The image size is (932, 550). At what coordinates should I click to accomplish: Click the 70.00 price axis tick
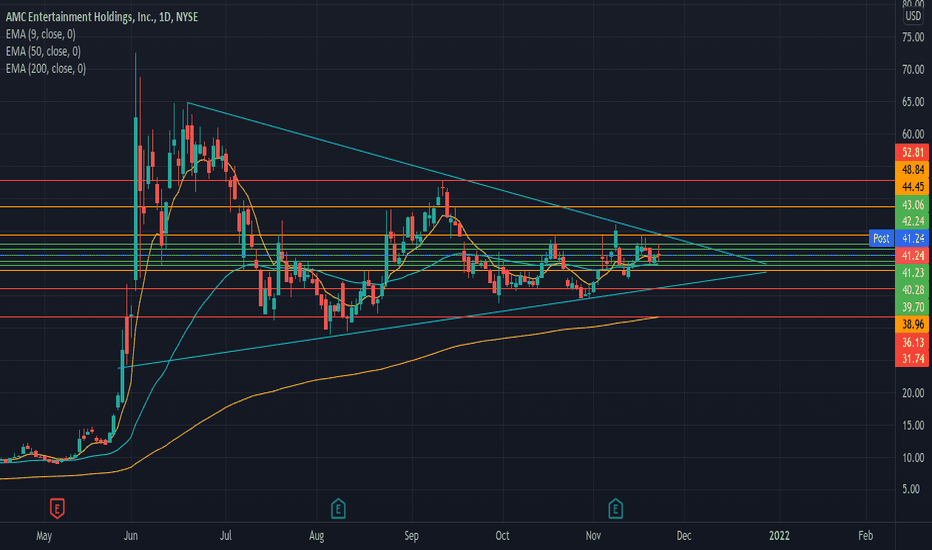point(913,70)
